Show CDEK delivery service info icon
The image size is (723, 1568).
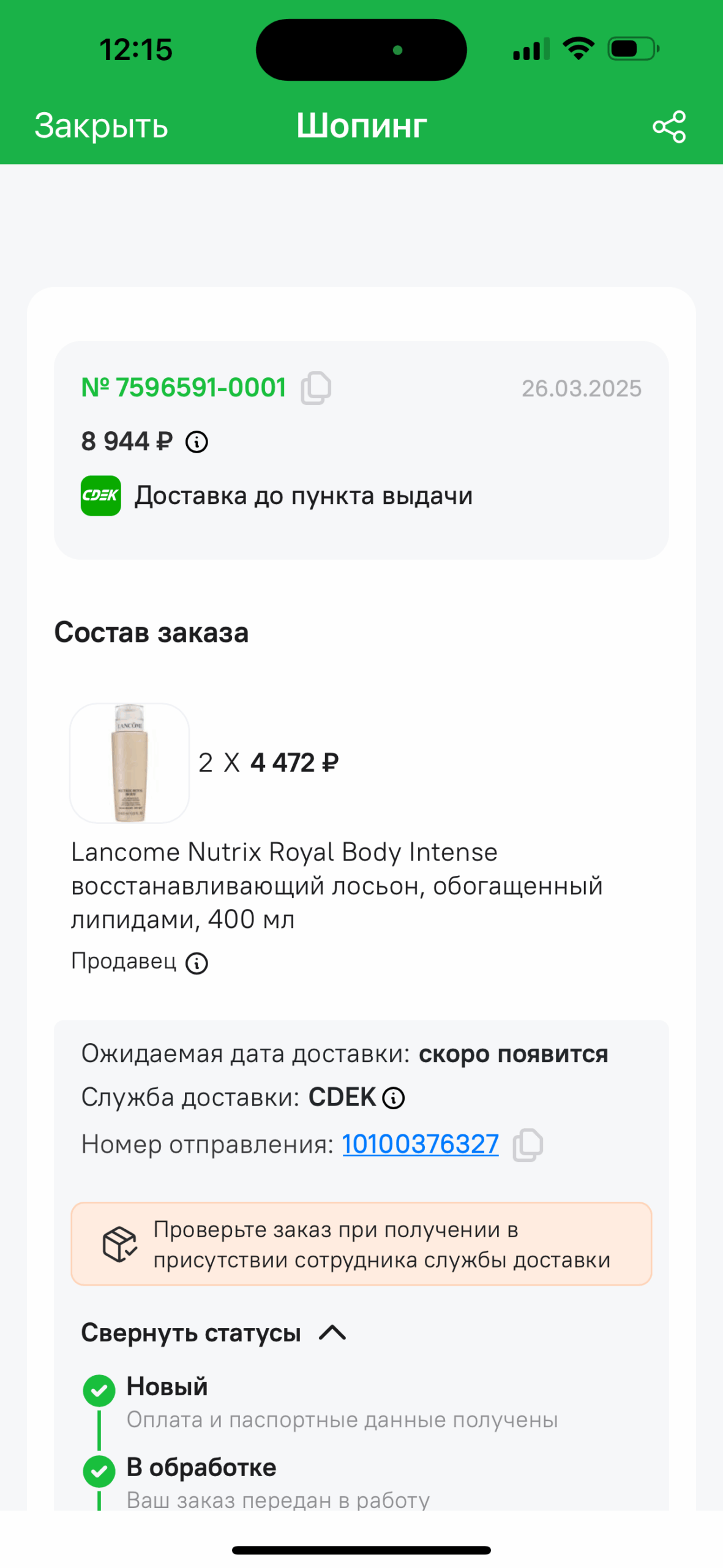pos(393,1098)
